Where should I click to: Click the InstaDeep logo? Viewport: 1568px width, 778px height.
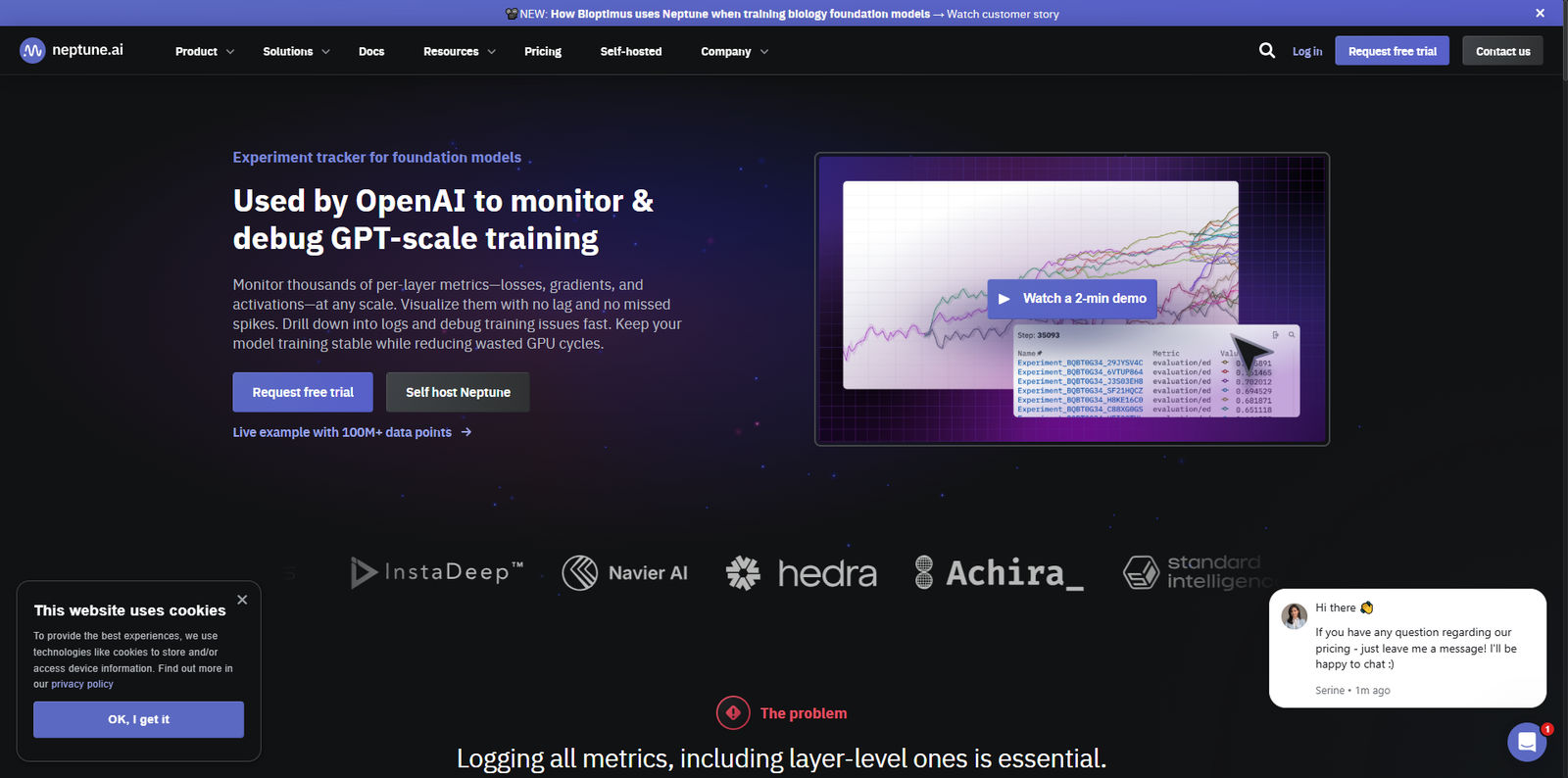click(437, 572)
